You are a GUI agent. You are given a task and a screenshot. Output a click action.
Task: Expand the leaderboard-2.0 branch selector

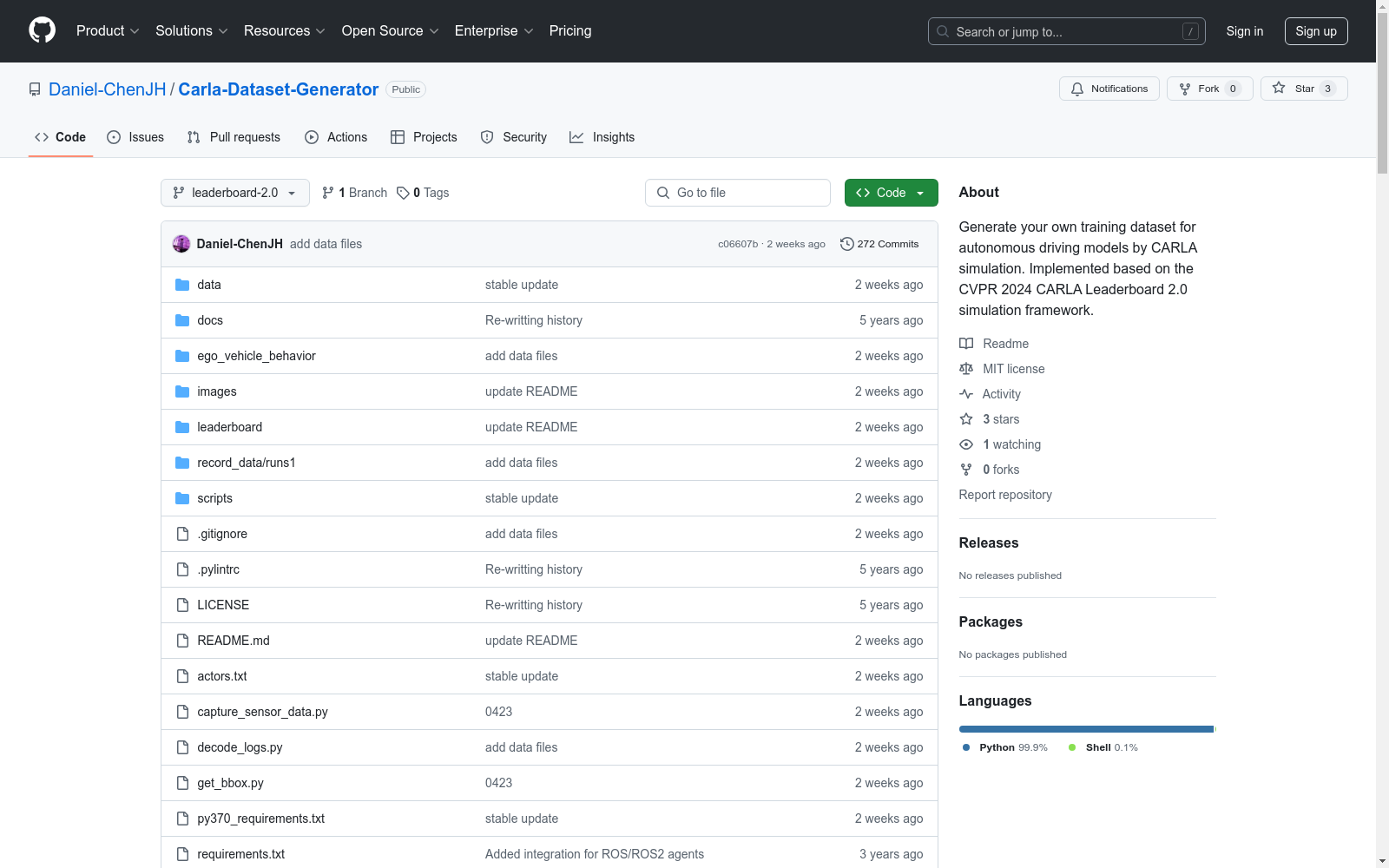[234, 193]
